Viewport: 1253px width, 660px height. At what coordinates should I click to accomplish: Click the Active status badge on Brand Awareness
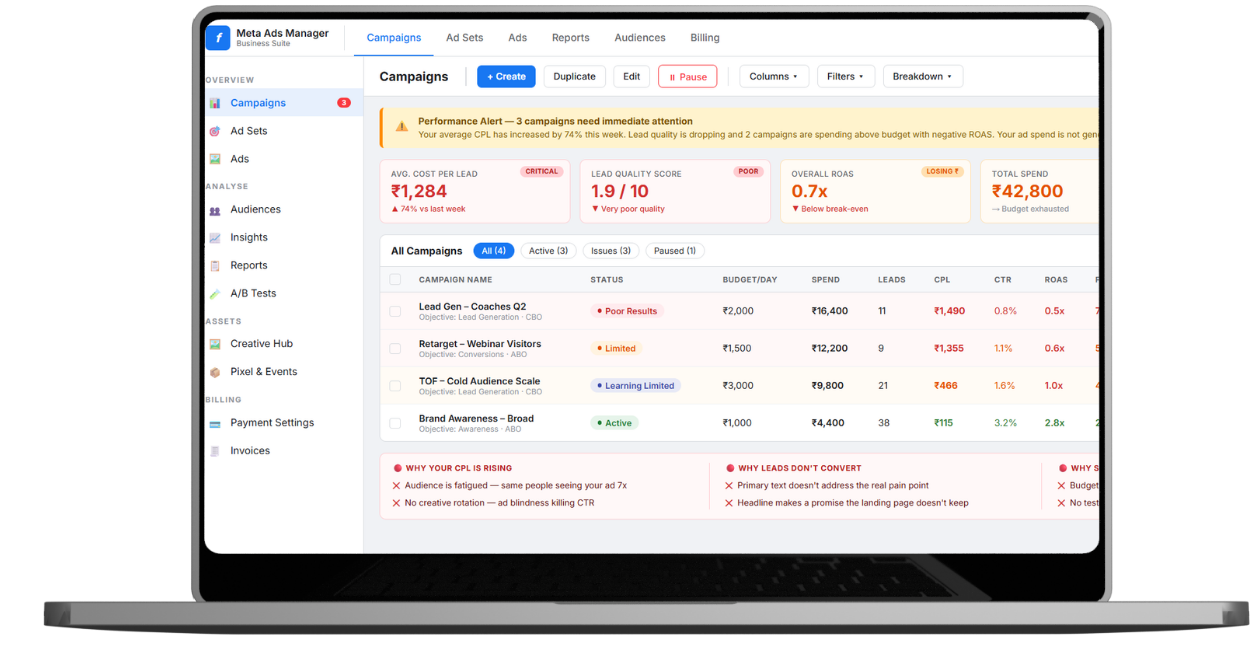click(x=614, y=423)
